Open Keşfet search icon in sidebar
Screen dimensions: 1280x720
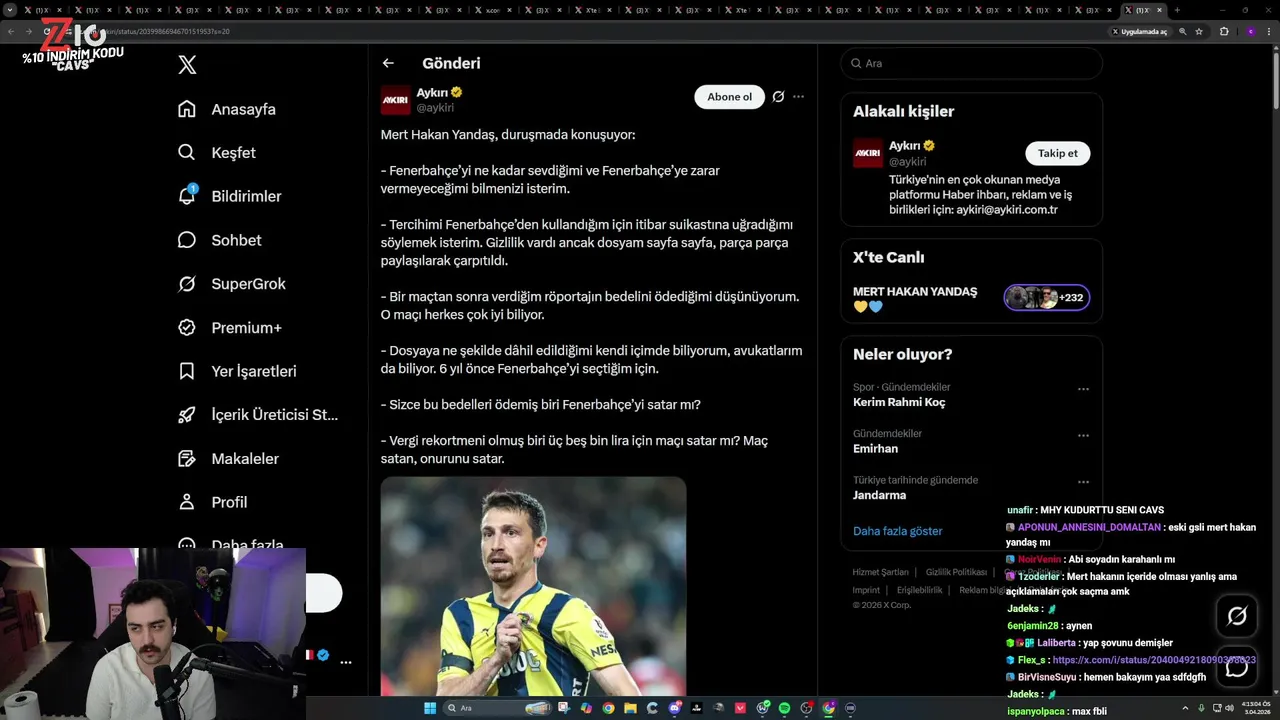tap(187, 153)
